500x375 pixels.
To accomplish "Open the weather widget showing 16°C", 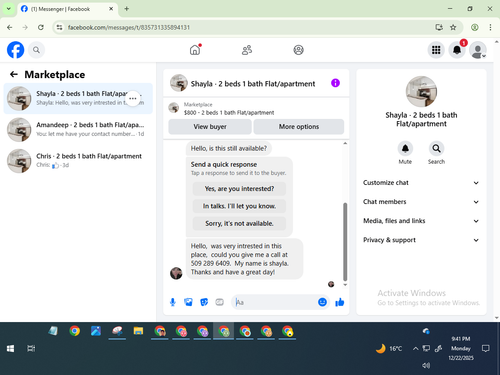I will point(389,349).
